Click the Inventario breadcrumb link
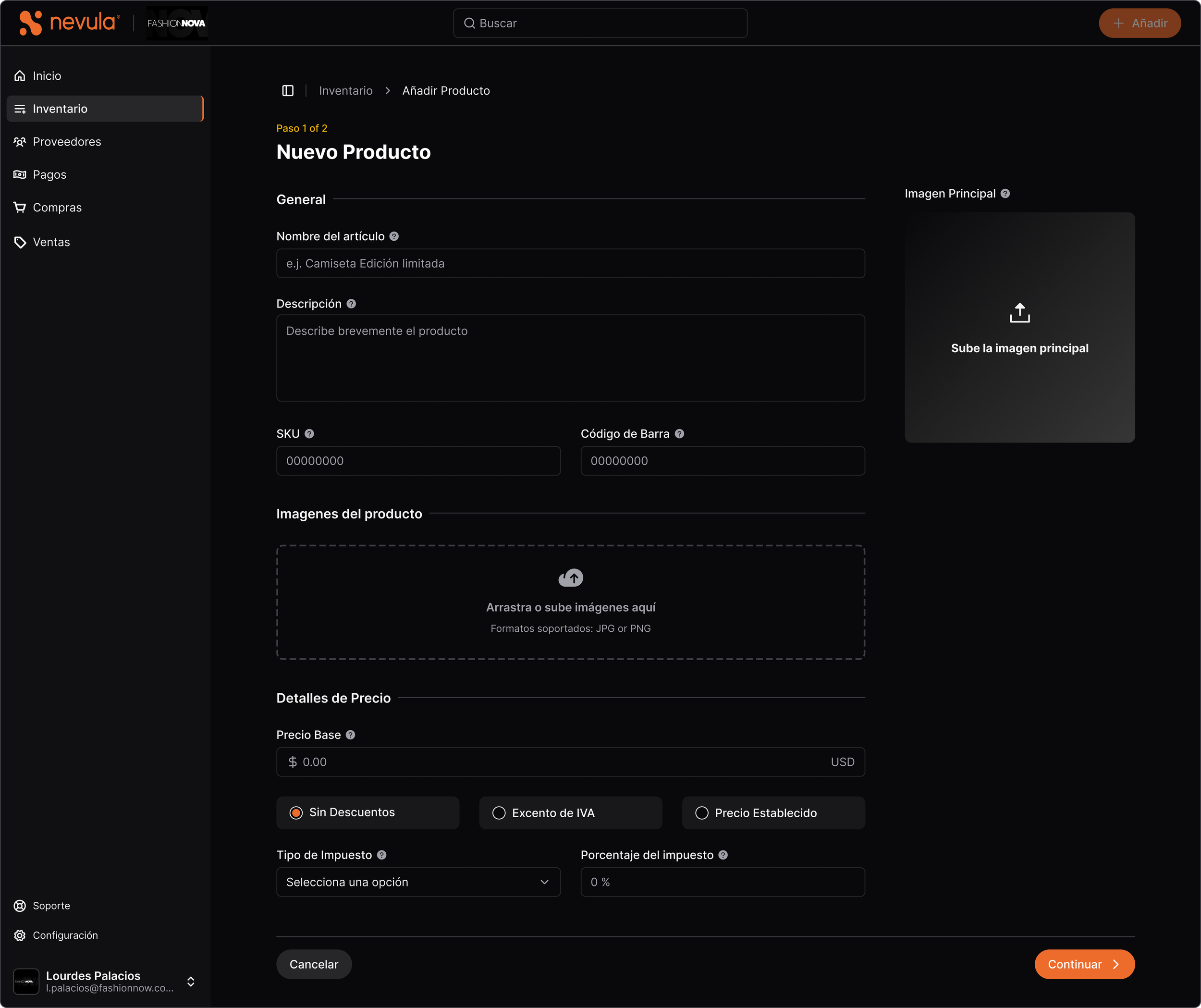 click(345, 90)
